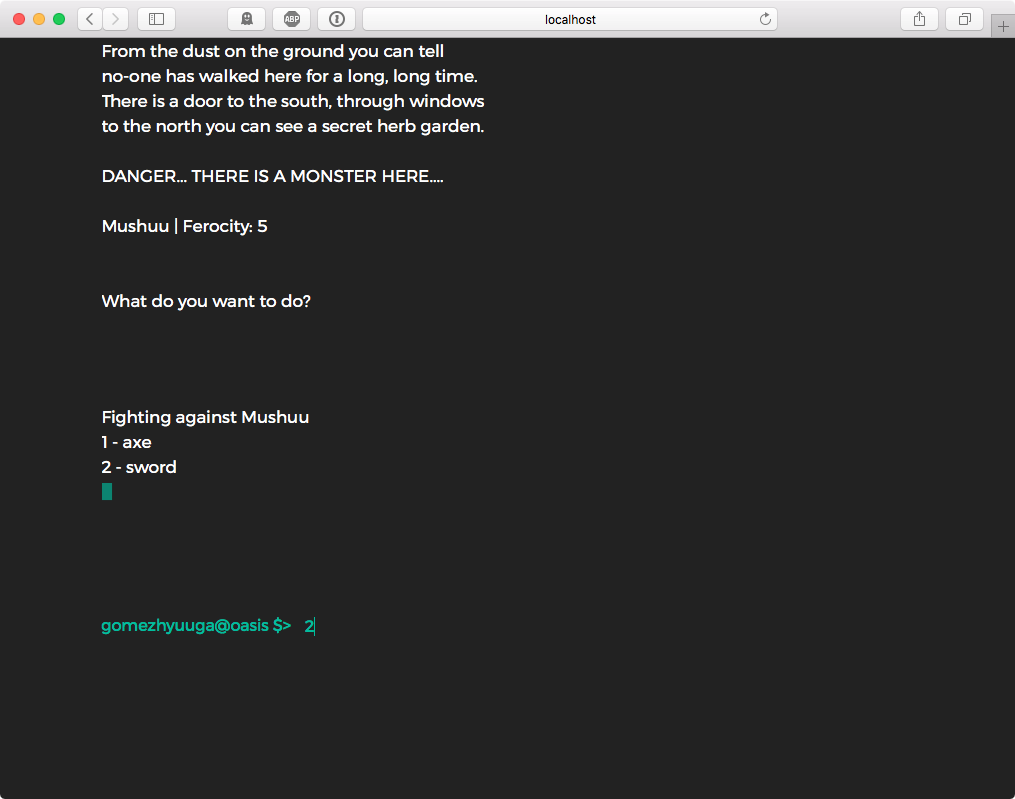Open a new tab with plus button
Screen dimensions: 1015x799
(x=1002, y=27)
